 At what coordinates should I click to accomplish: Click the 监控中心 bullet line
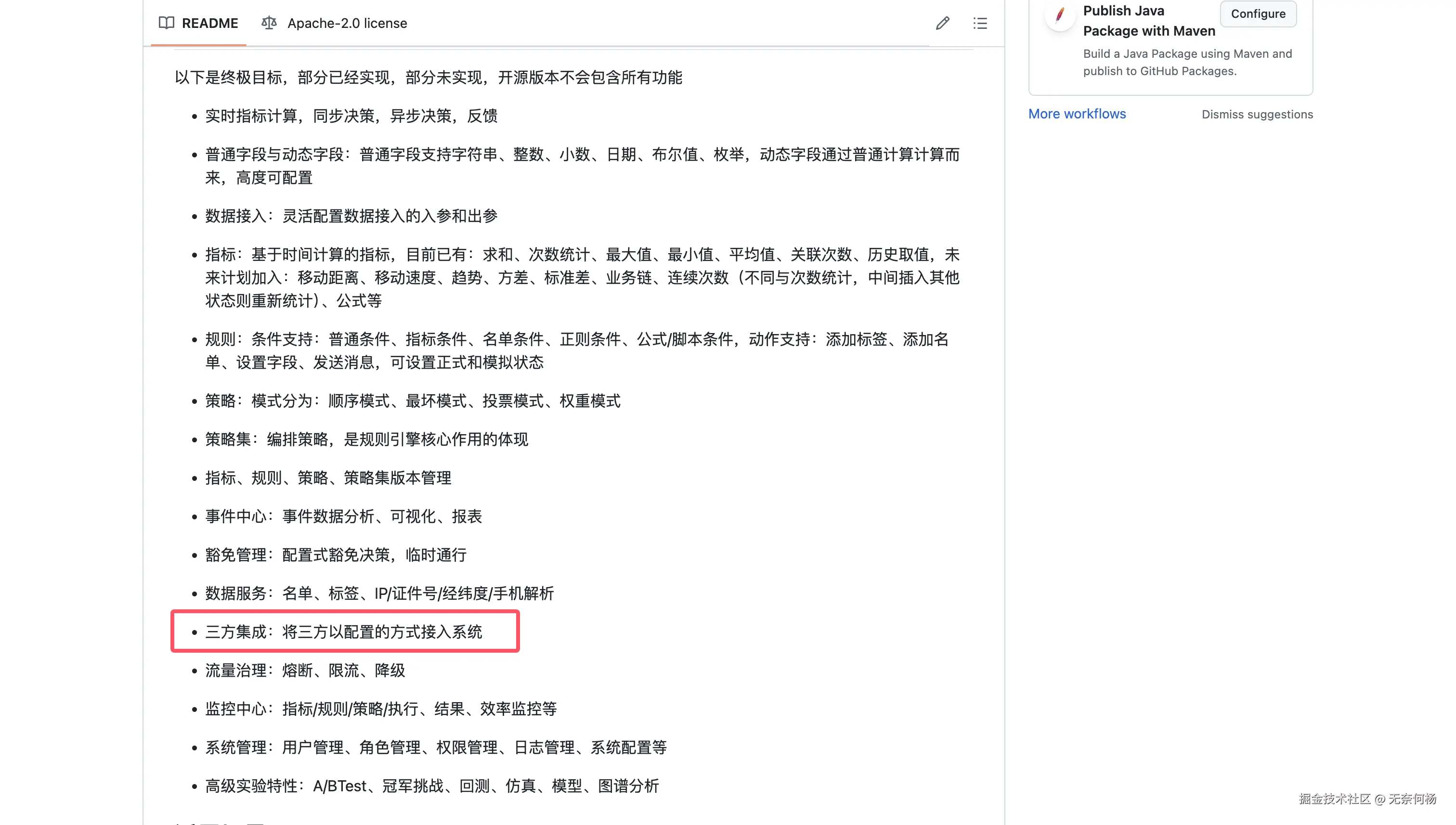pyautogui.click(x=381, y=709)
